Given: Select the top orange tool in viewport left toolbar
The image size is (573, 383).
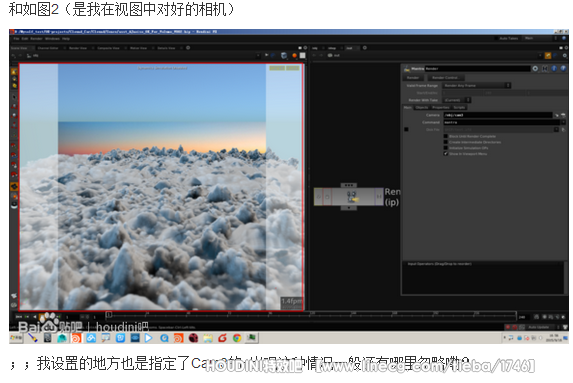Looking at the screenshot, I should (14, 71).
